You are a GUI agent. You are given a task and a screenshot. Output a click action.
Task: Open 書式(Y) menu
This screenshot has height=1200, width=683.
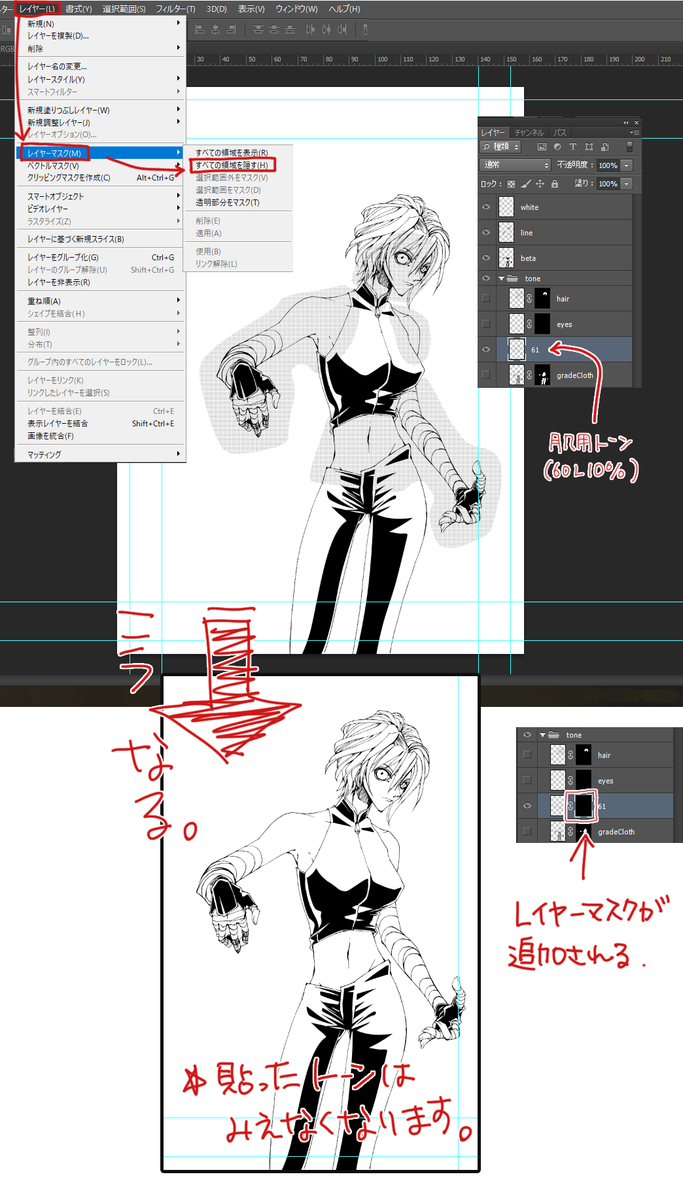click(x=79, y=8)
